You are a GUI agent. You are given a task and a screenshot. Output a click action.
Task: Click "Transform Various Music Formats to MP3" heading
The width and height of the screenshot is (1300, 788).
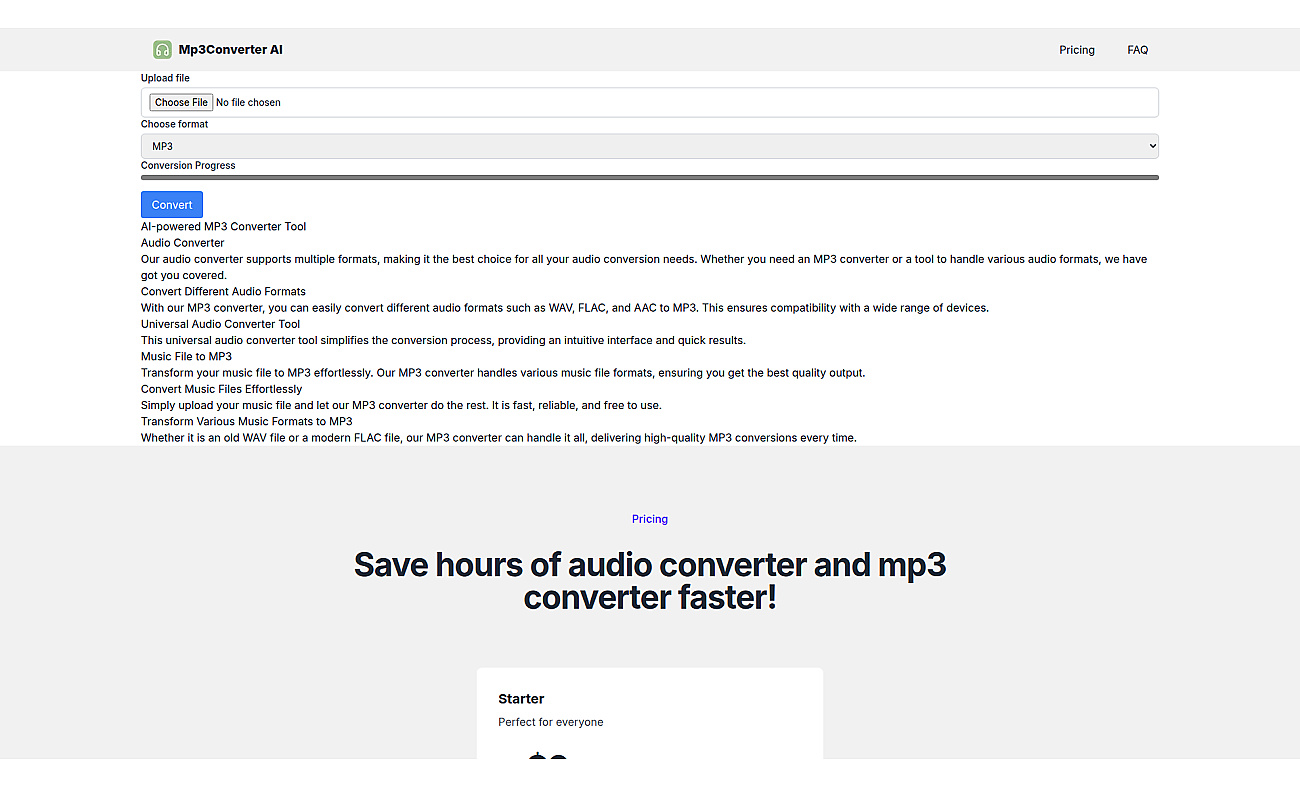click(x=247, y=422)
